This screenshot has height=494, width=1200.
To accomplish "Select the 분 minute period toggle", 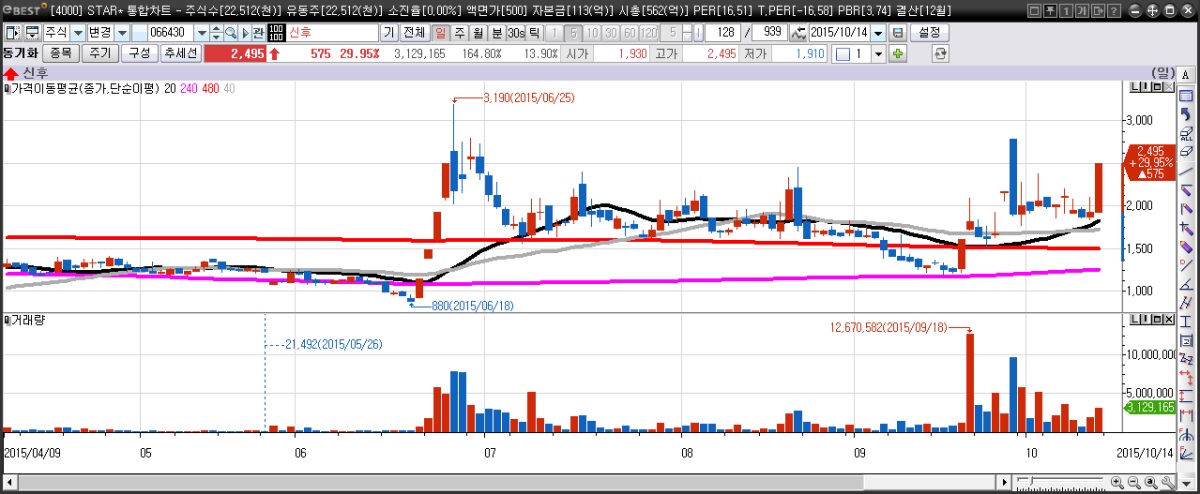I will pos(496,32).
